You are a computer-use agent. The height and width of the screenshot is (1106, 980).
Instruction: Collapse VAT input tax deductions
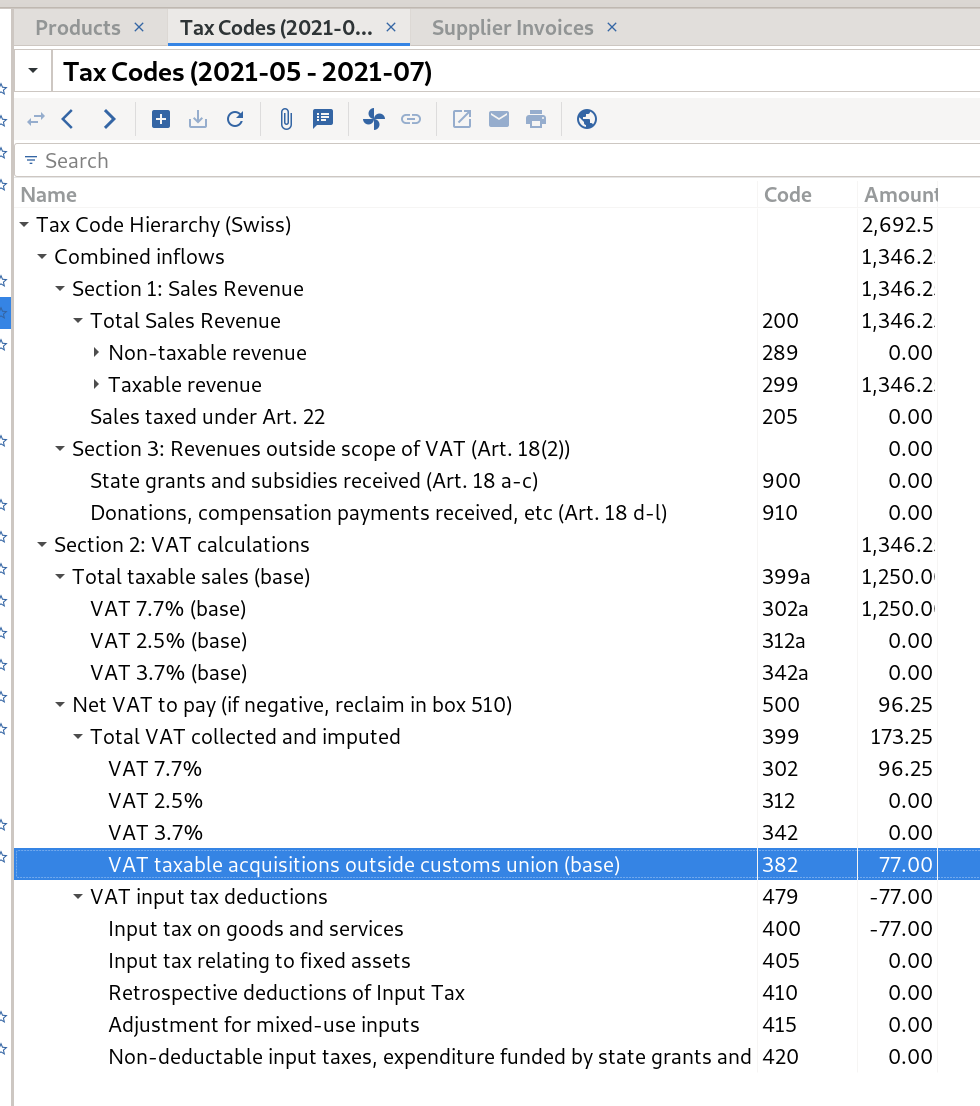78,897
